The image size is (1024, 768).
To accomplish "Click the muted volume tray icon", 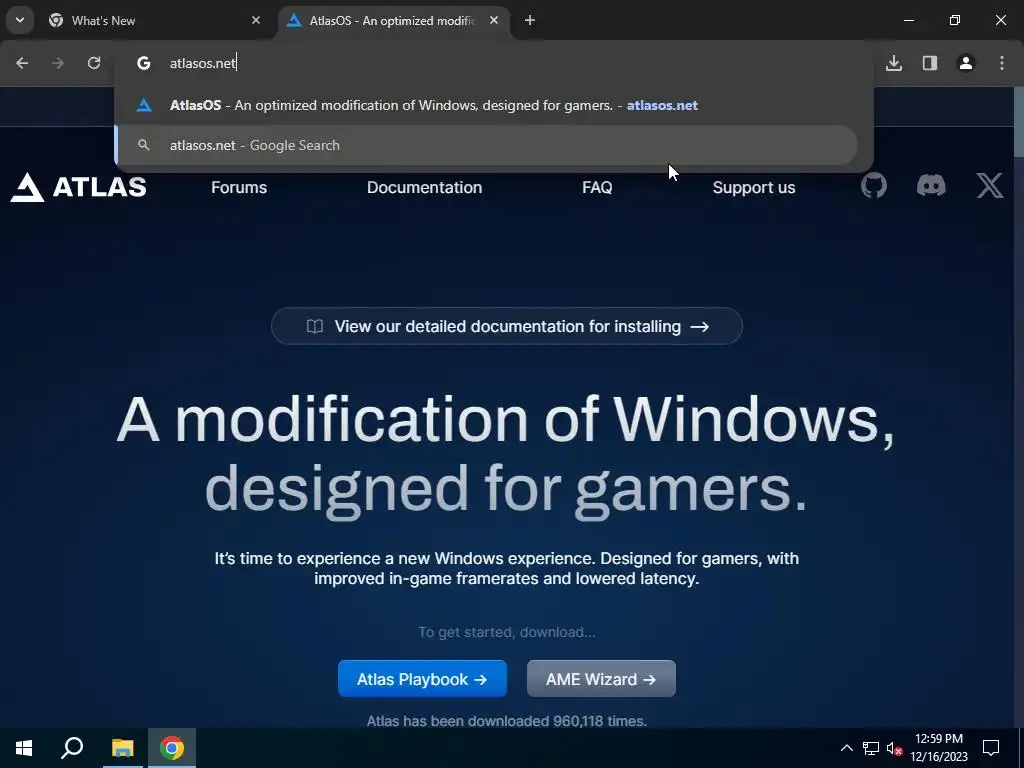I will pyautogui.click(x=894, y=748).
